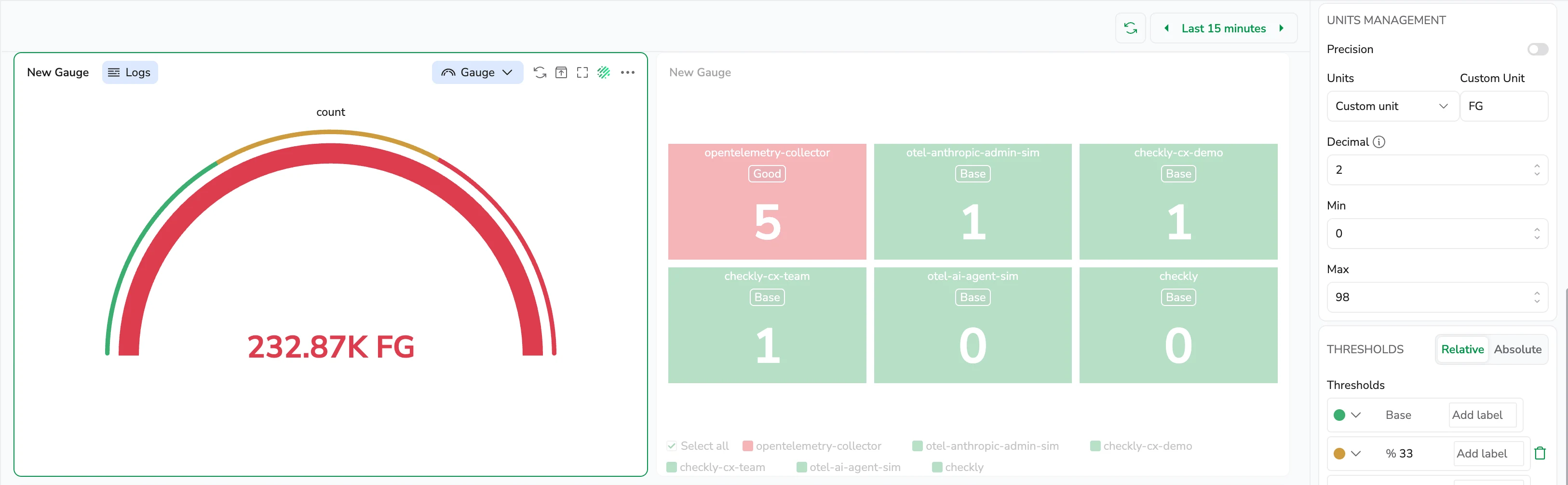Expand the Base threshold color dropdown arrow

pos(1355,415)
